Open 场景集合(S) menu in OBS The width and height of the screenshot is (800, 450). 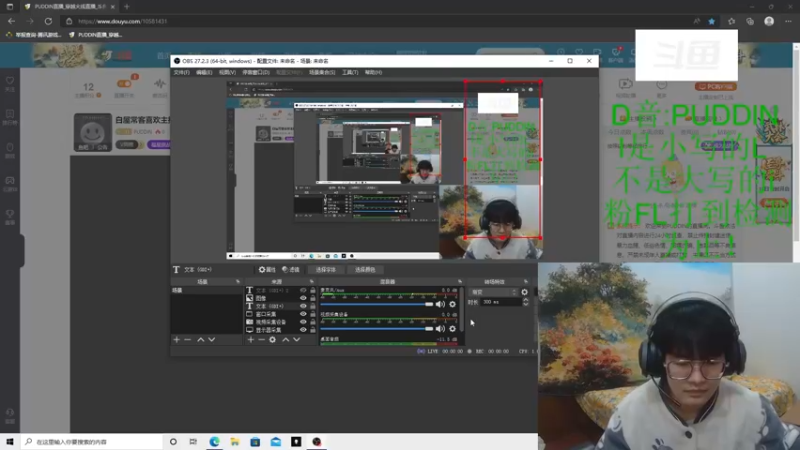[322, 72]
